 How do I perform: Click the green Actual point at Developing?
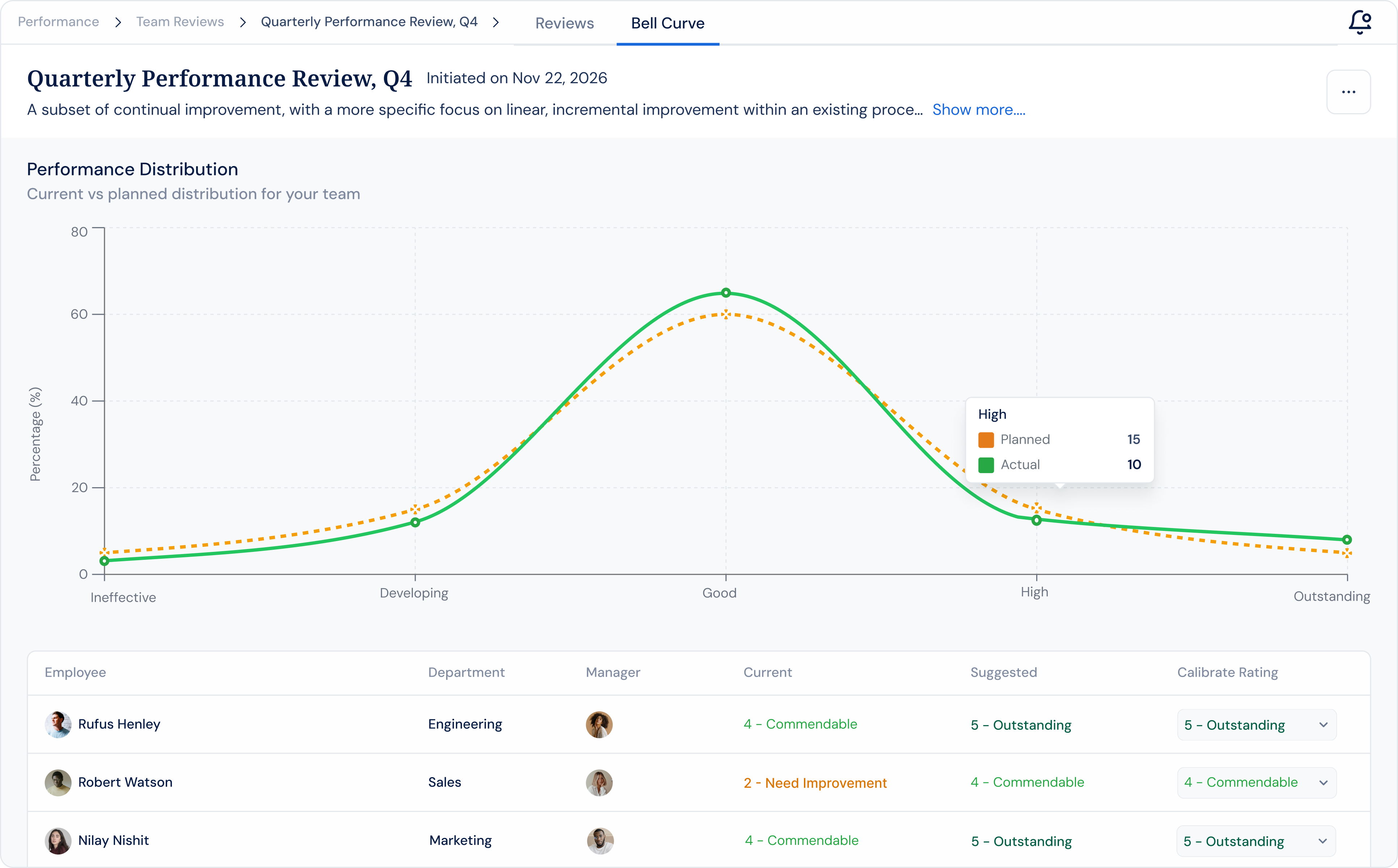(415, 522)
